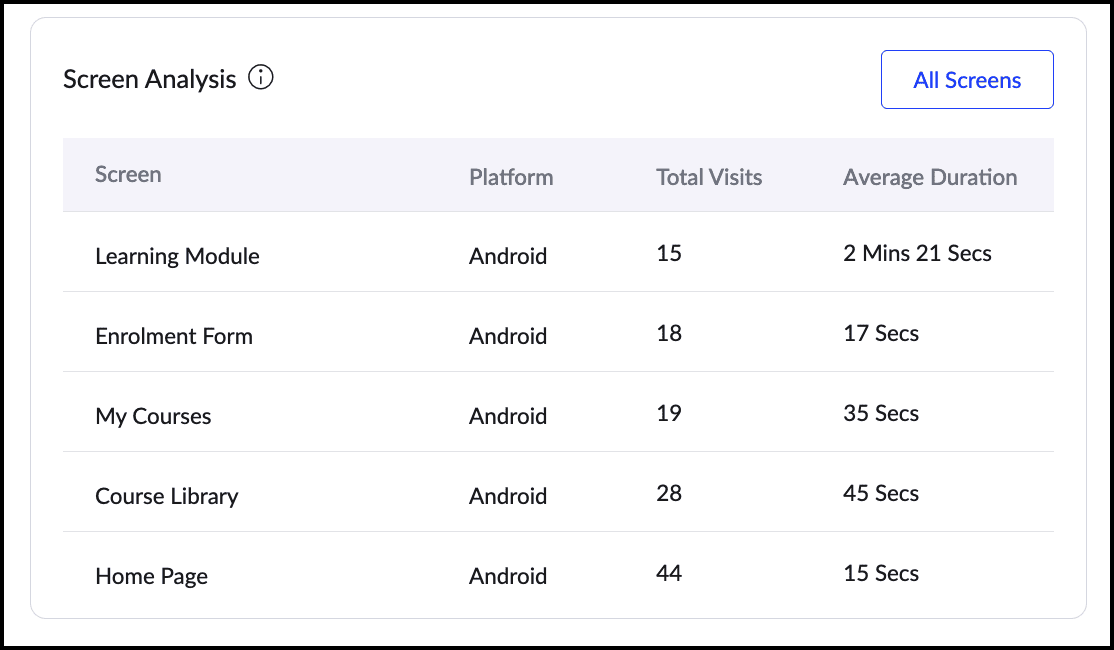The width and height of the screenshot is (1114, 650).
Task: Open the All Screens button
Action: tap(967, 80)
